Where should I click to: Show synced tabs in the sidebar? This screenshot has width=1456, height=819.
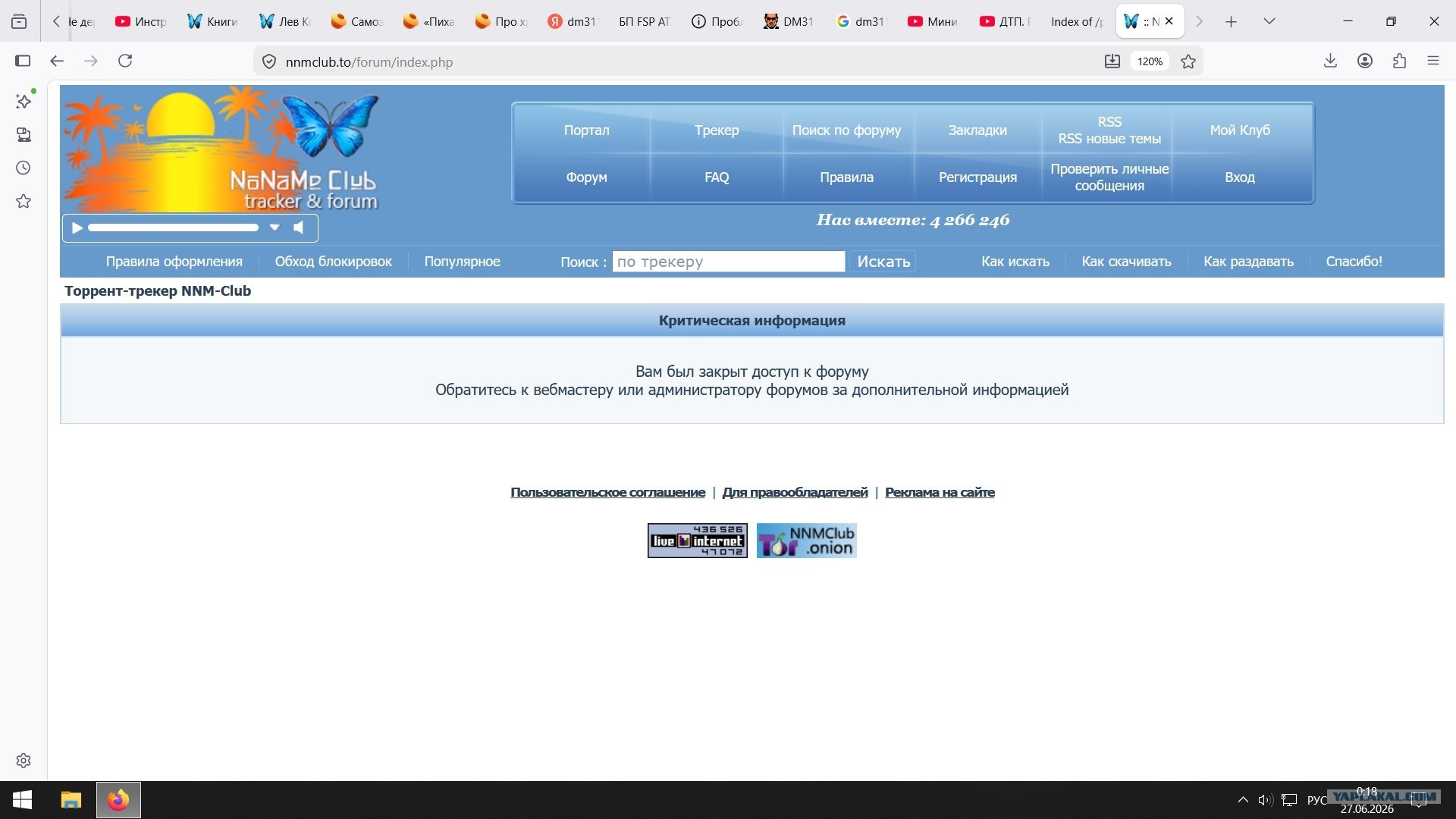pyautogui.click(x=24, y=134)
